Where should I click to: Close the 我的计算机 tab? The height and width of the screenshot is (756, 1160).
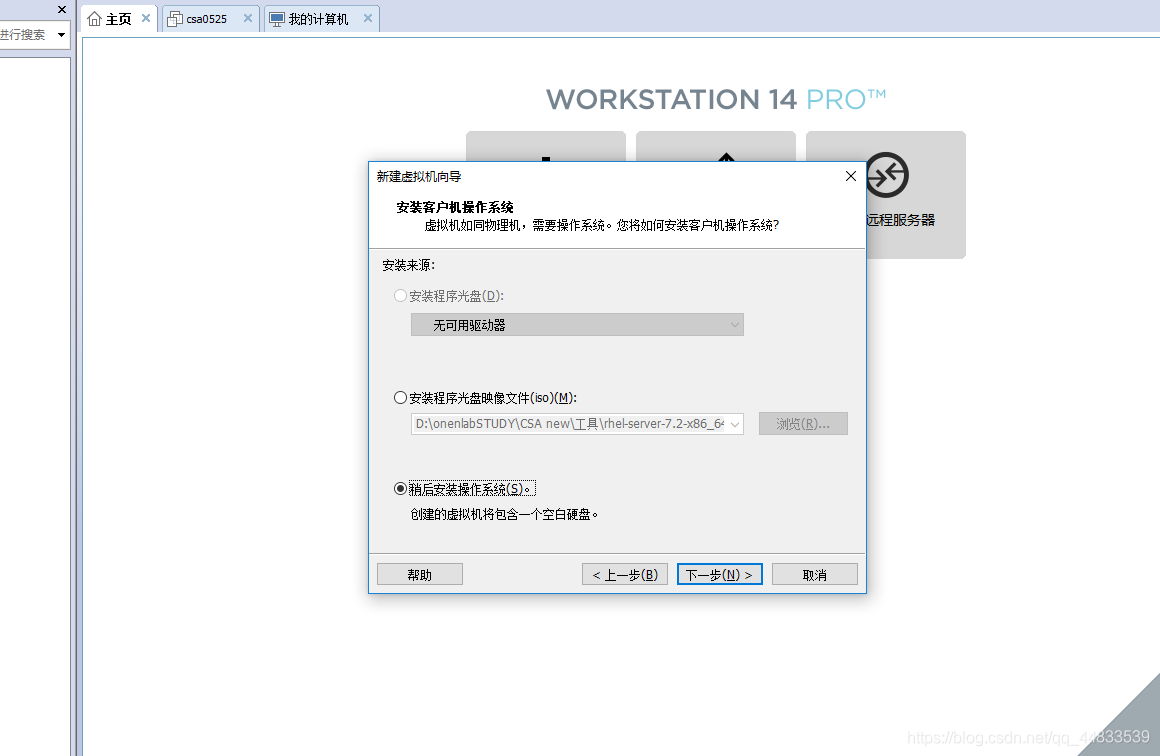[368, 18]
